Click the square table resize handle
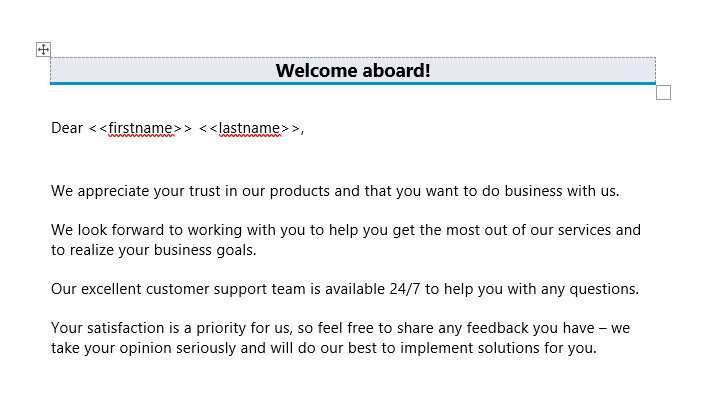Image resolution: width=706 pixels, height=408 pixels. 663,92
